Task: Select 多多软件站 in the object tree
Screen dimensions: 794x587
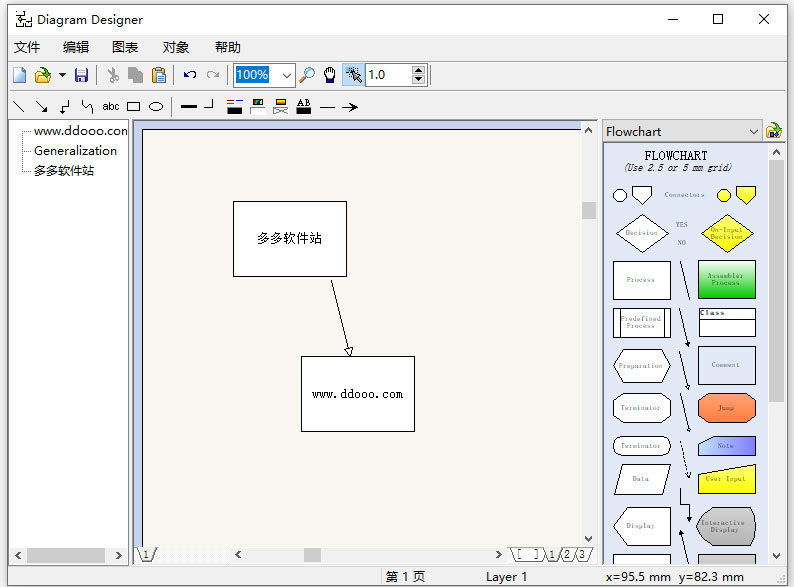Action: (x=64, y=171)
